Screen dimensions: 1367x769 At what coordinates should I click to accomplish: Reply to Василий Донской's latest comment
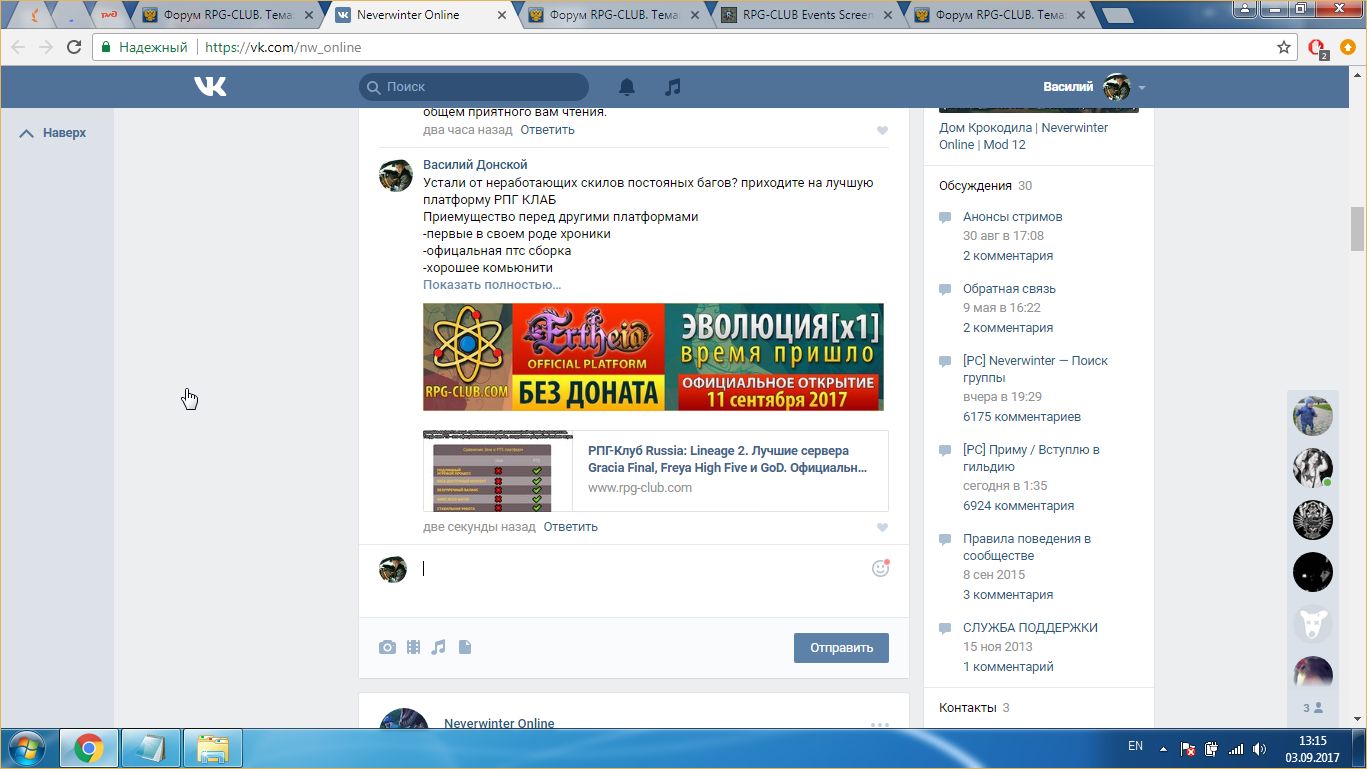570,527
